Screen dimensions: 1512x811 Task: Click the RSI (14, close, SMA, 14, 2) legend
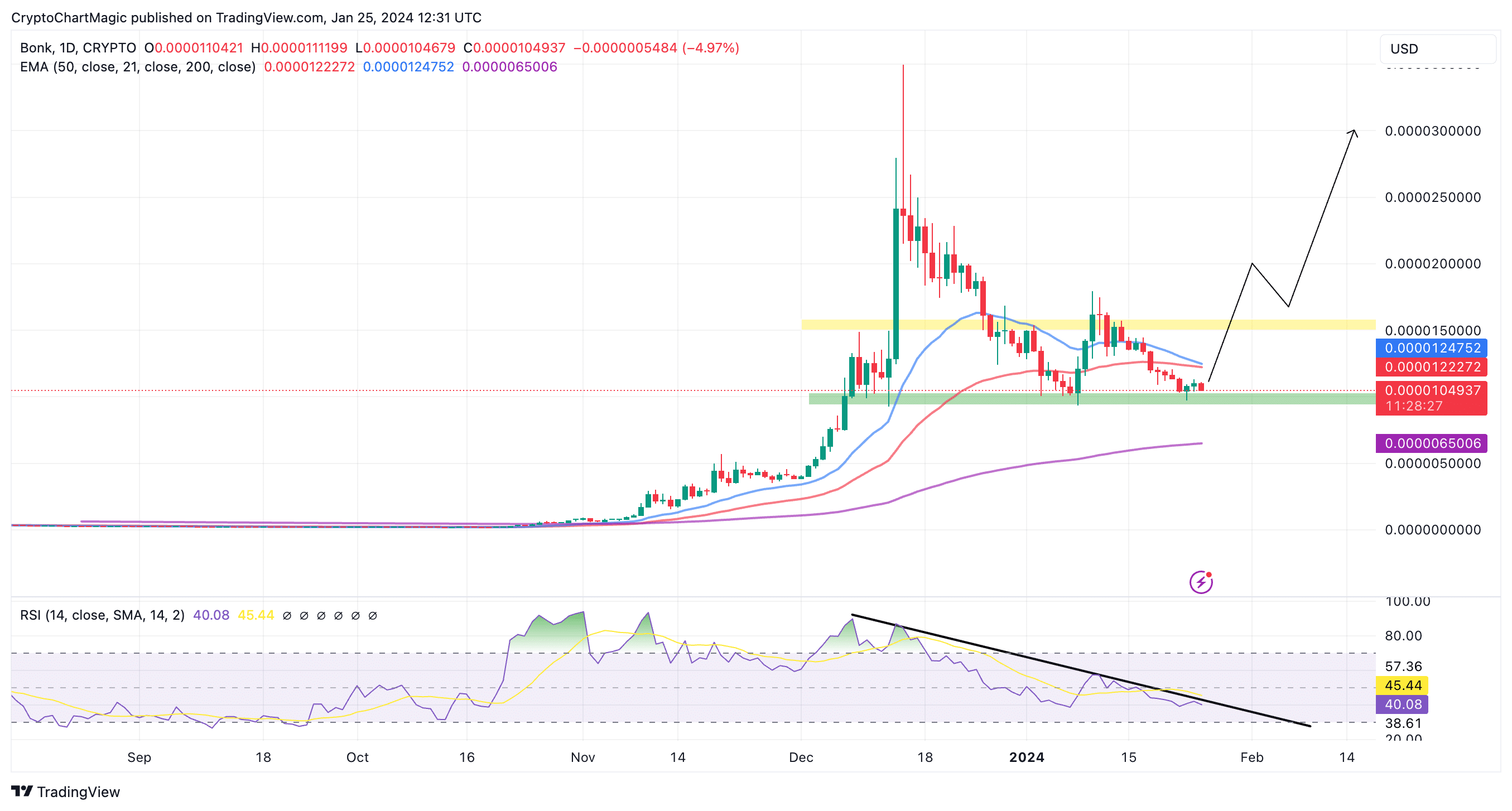tap(102, 615)
